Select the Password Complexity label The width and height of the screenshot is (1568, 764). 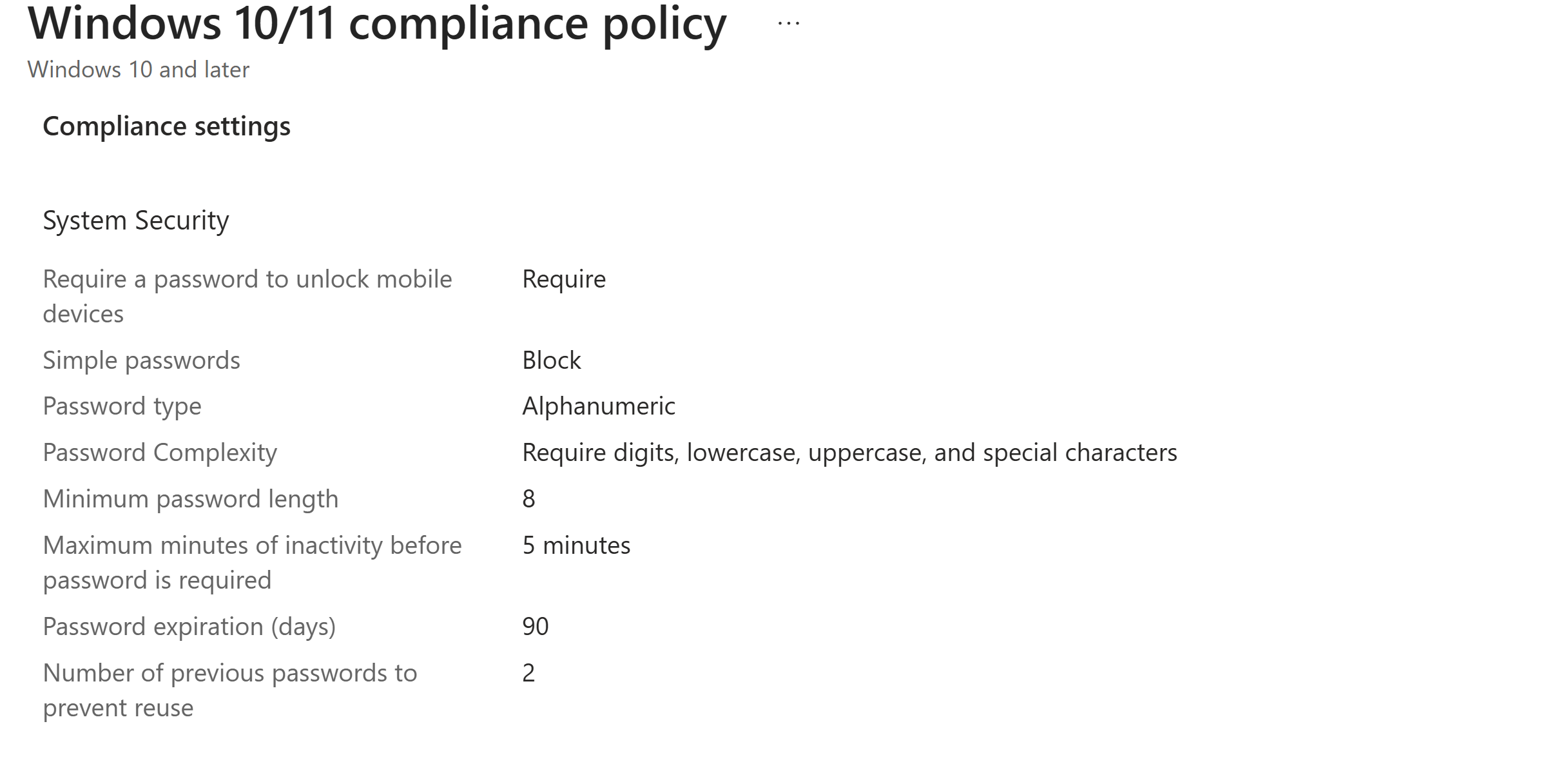point(160,453)
